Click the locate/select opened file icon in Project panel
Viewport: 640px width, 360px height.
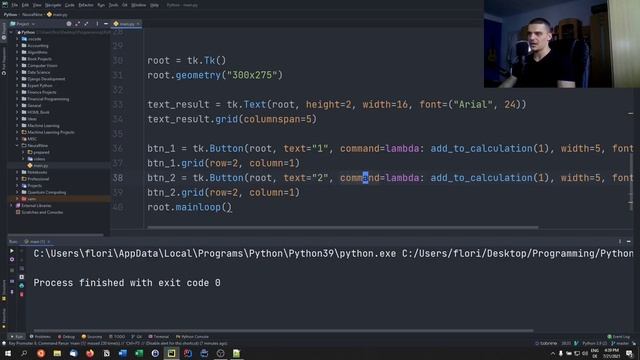(x=69, y=24)
